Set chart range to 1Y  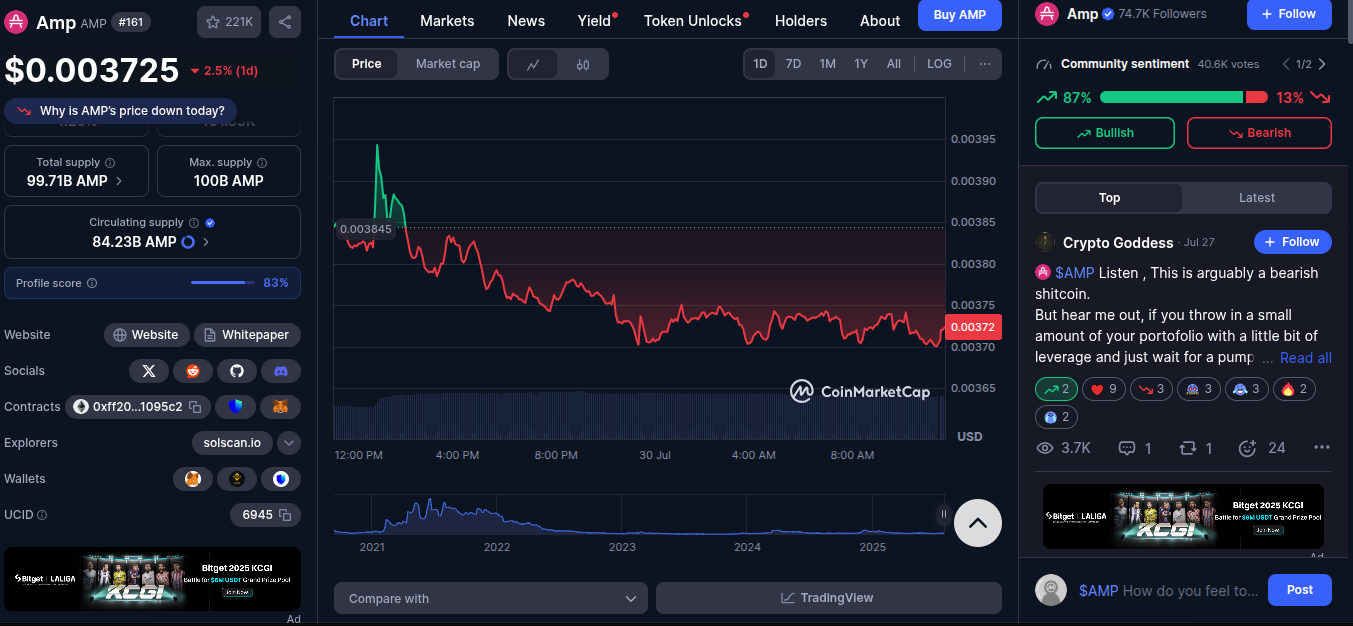click(861, 64)
